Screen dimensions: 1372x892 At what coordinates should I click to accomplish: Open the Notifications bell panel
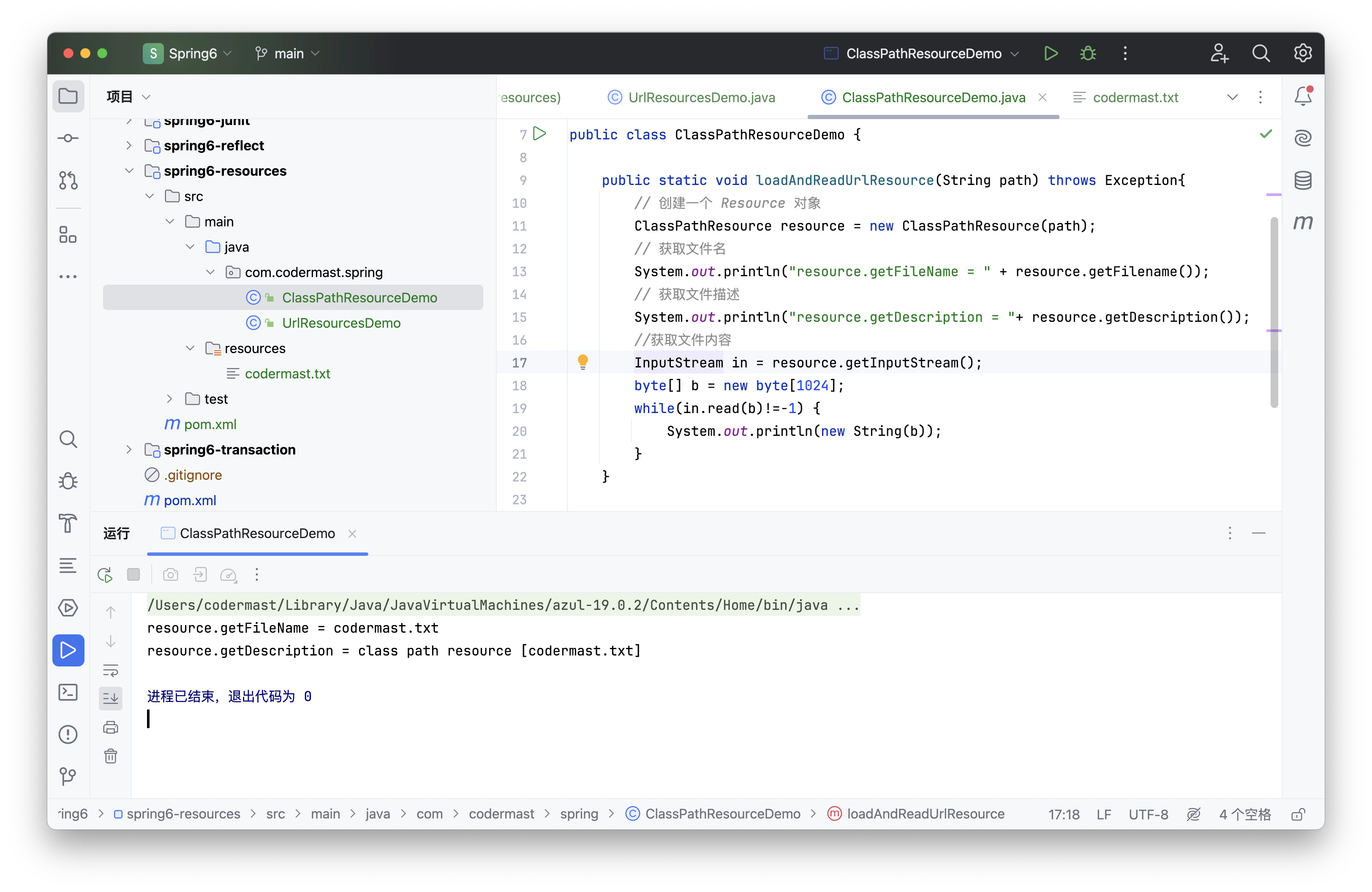click(1303, 96)
